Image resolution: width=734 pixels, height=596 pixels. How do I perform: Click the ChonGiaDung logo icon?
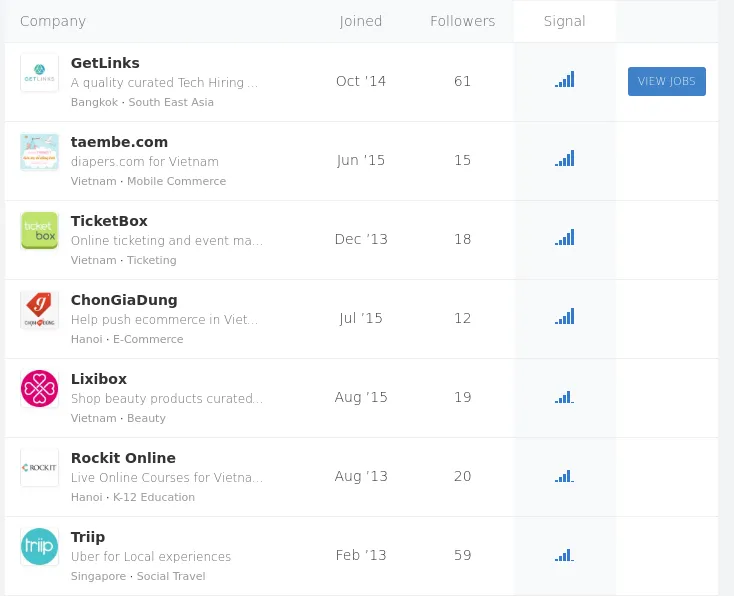39,310
